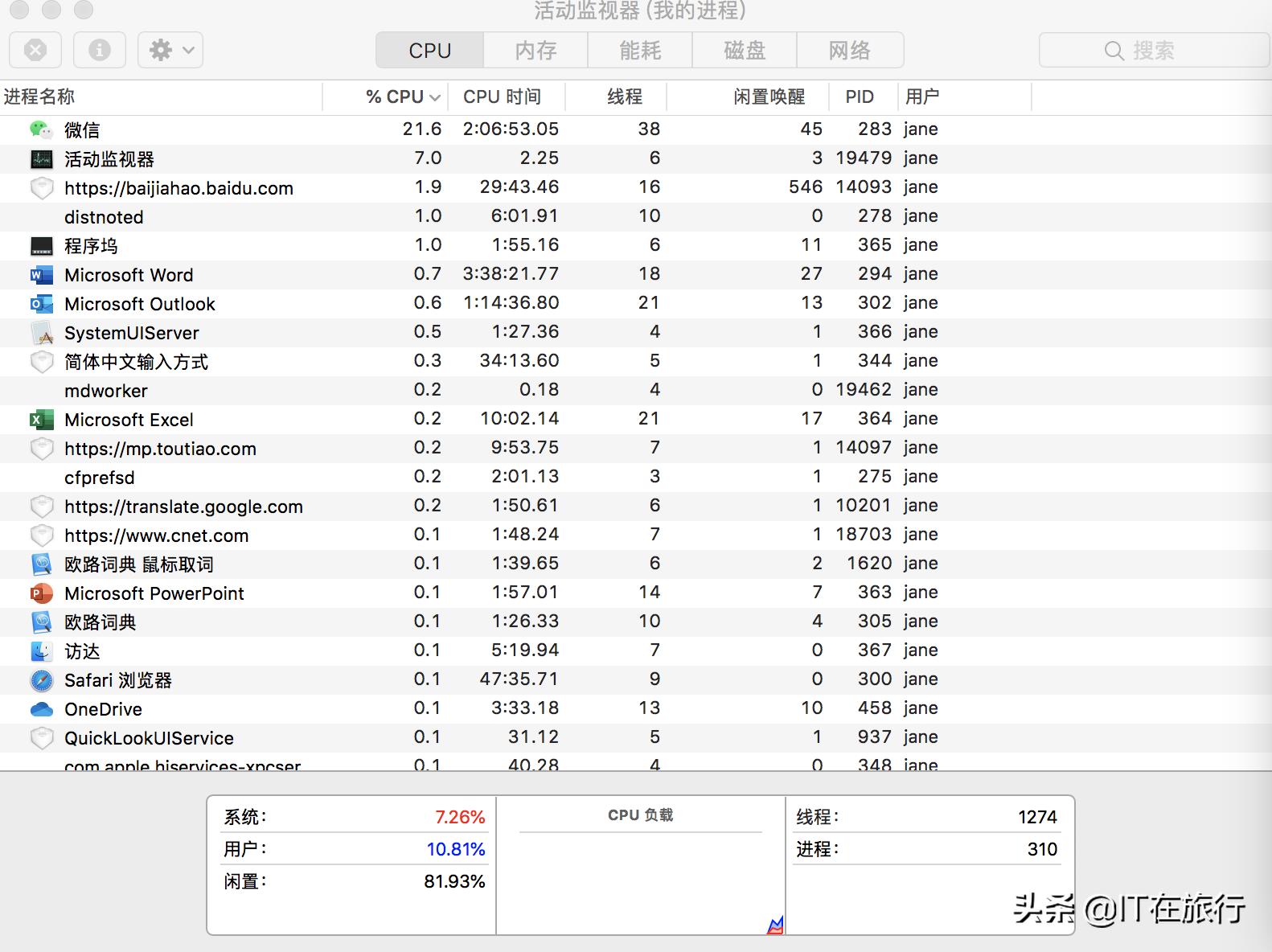Click the QuickLookUIService shield icon
The width and height of the screenshot is (1272, 952).
click(x=41, y=738)
